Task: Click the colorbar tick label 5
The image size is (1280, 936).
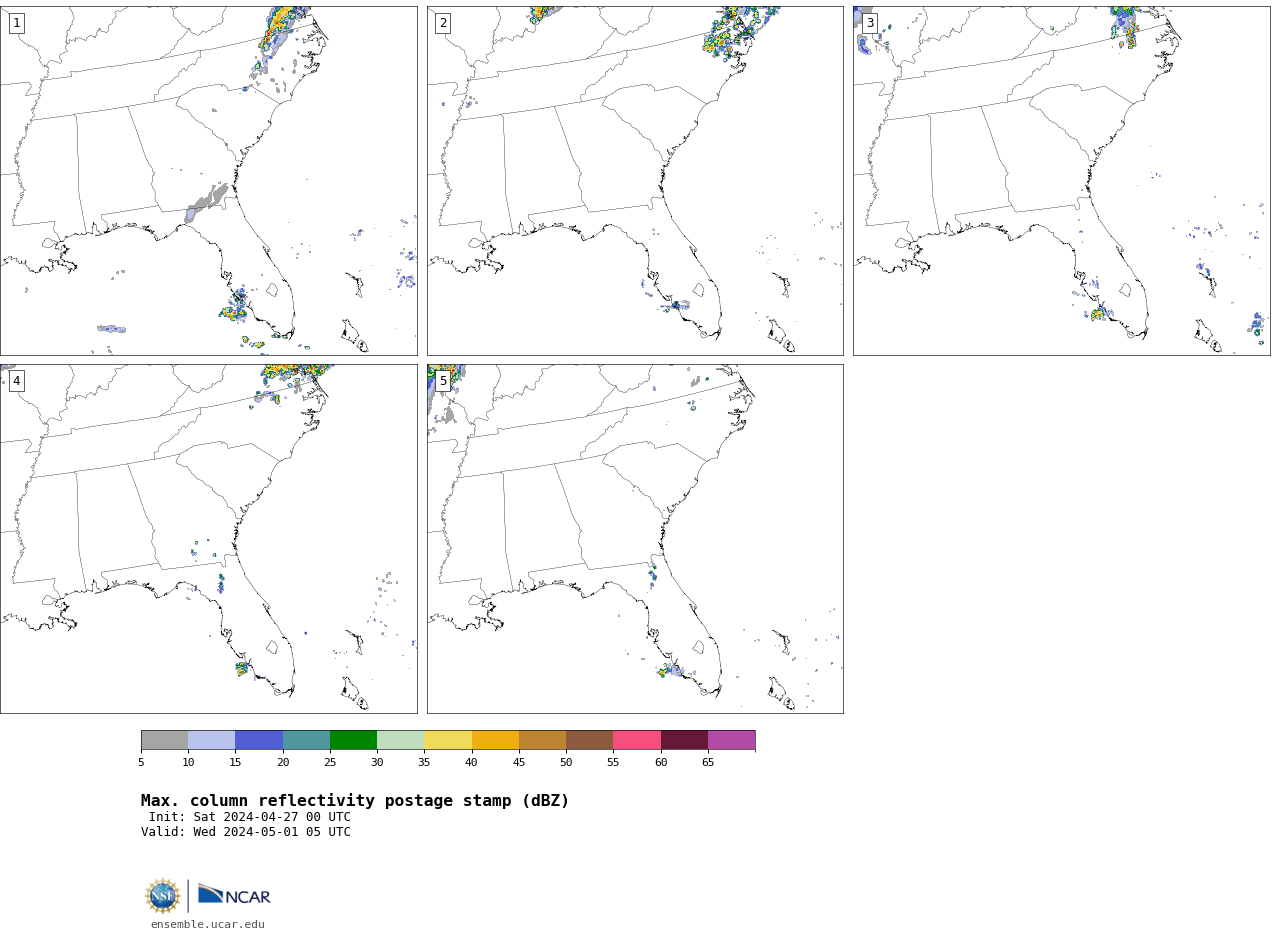Action: (x=141, y=763)
